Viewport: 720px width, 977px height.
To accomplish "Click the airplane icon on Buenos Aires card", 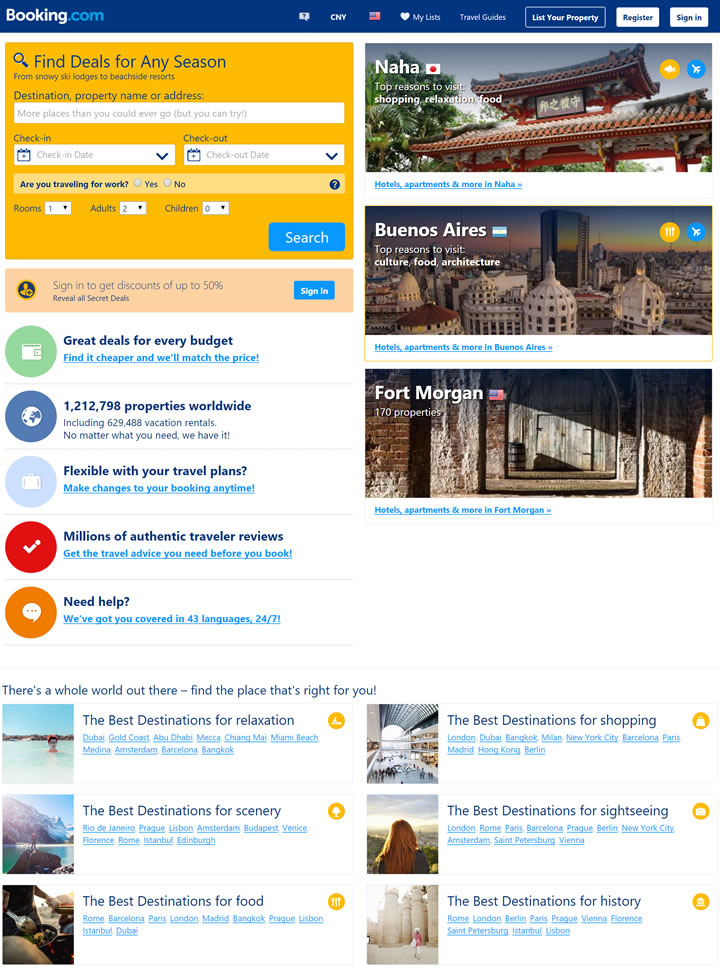I will point(696,232).
